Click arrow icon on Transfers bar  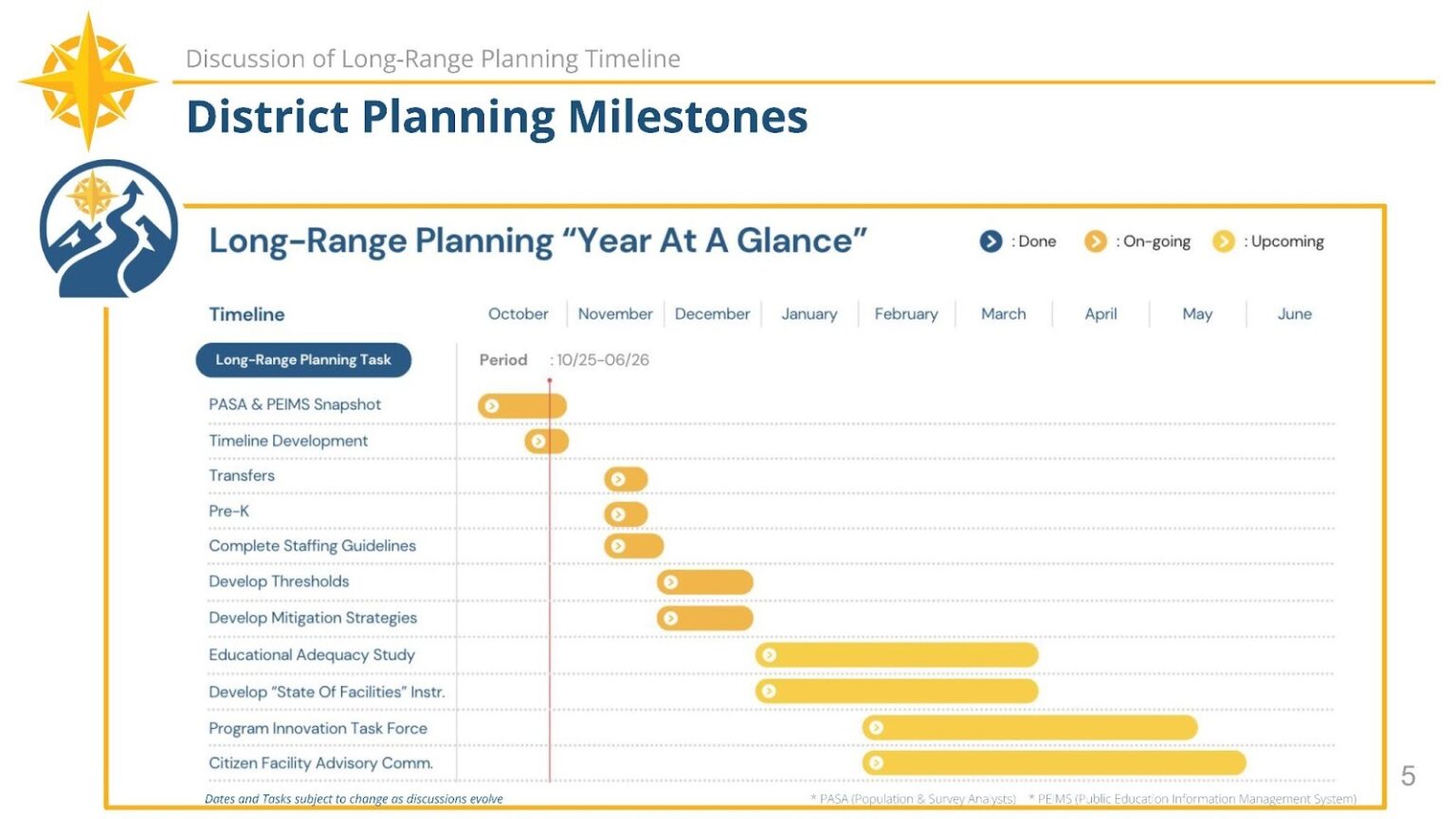click(618, 480)
